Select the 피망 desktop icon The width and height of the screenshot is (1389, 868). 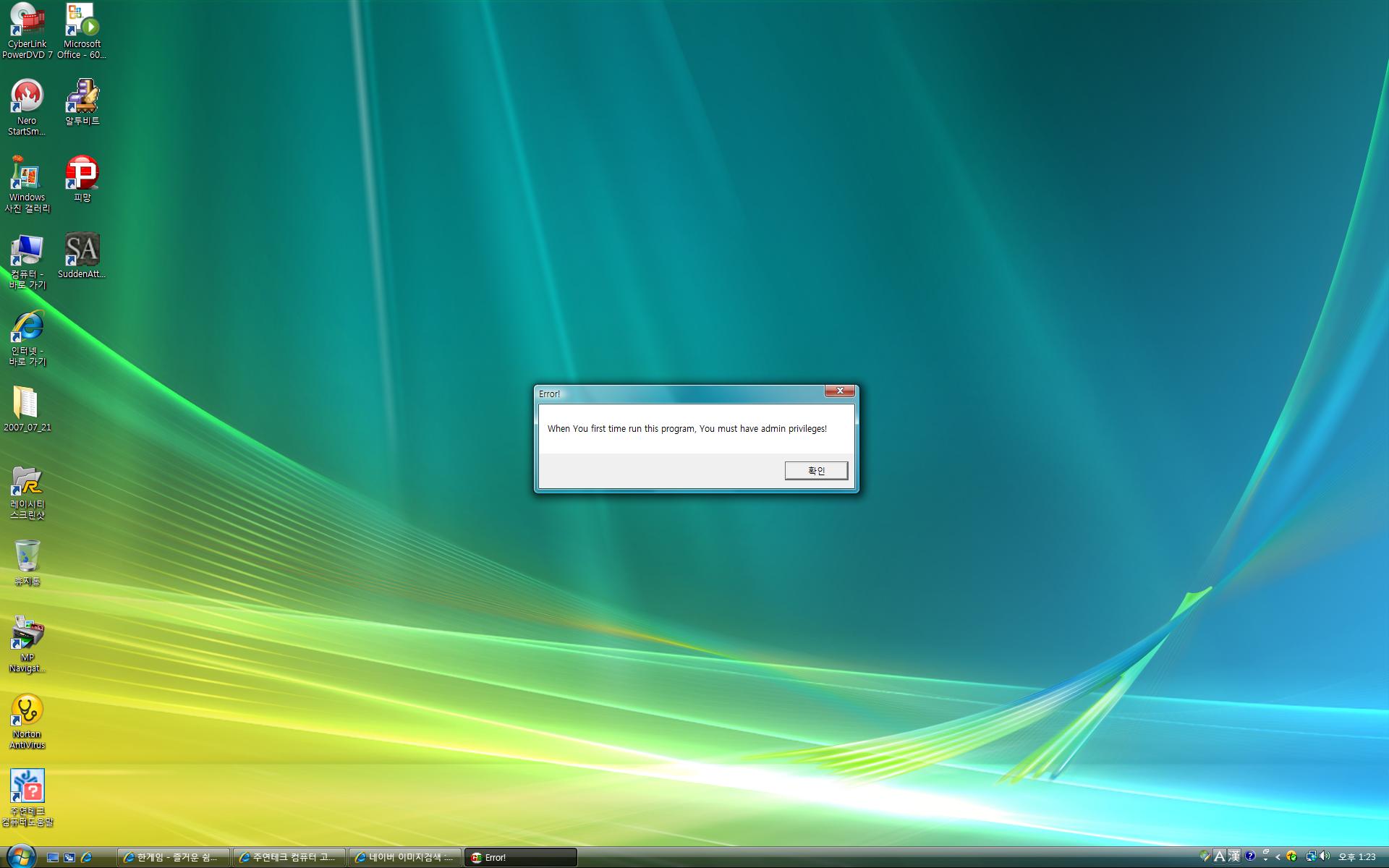point(82,179)
